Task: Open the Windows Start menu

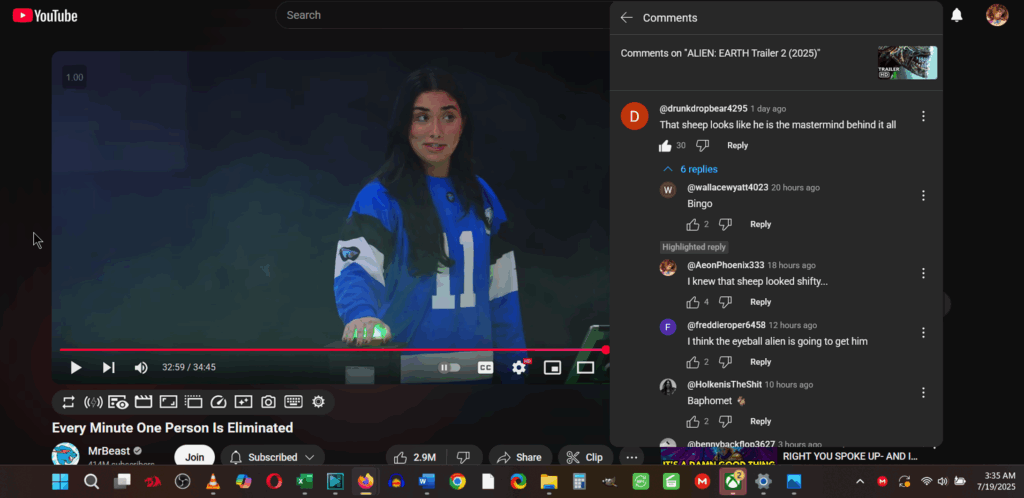Action: point(60,482)
